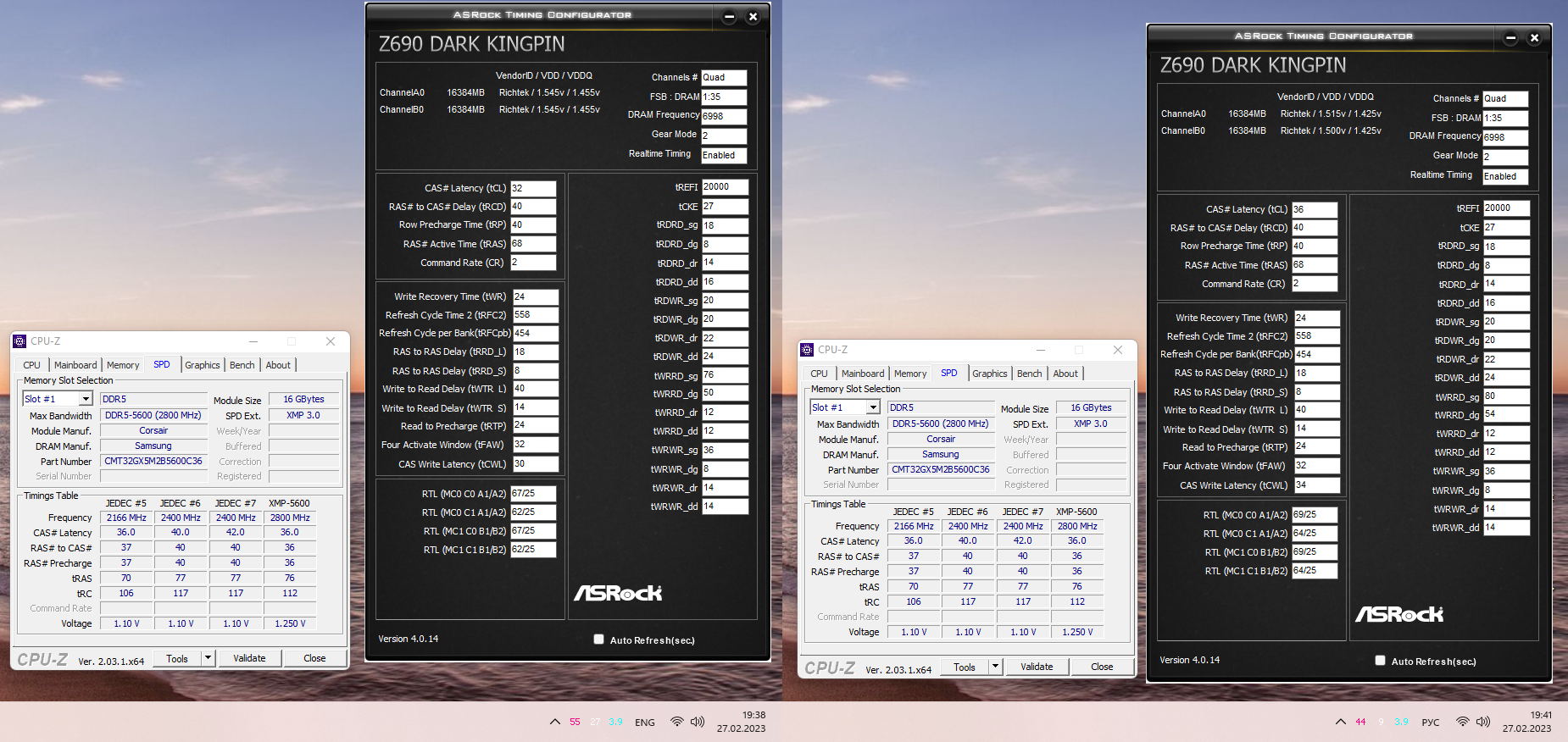Click the tray temperature reading 55
The image size is (1568, 742).
(575, 723)
